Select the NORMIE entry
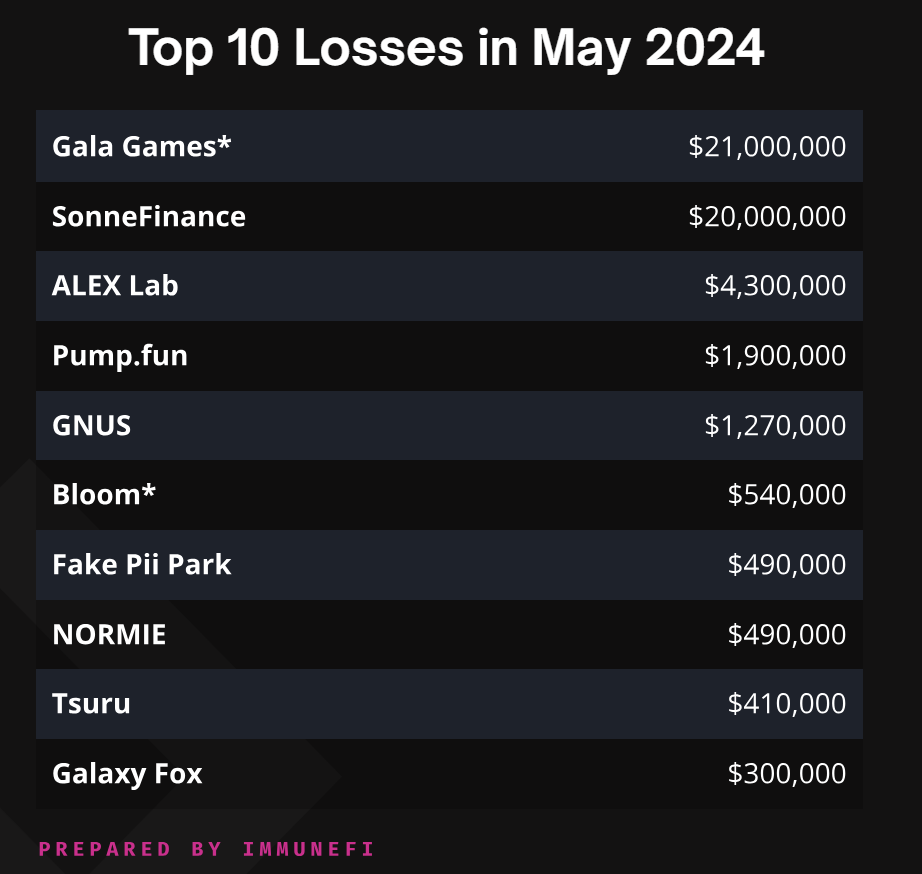The image size is (922, 874). (x=109, y=635)
